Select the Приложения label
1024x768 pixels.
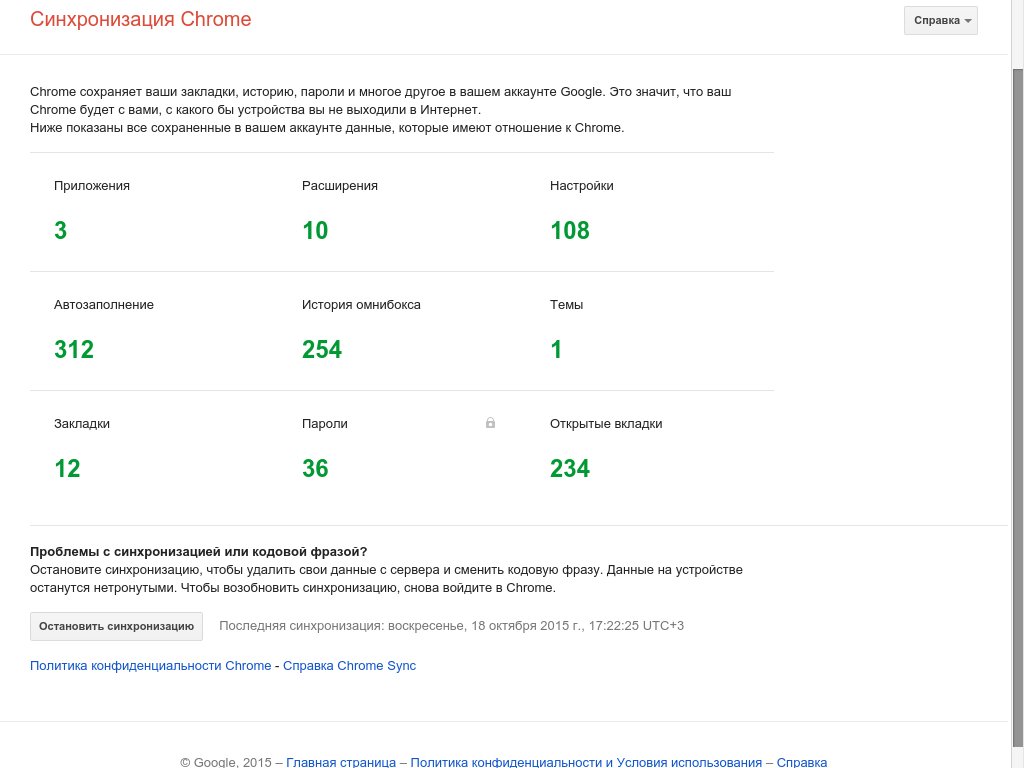point(91,185)
